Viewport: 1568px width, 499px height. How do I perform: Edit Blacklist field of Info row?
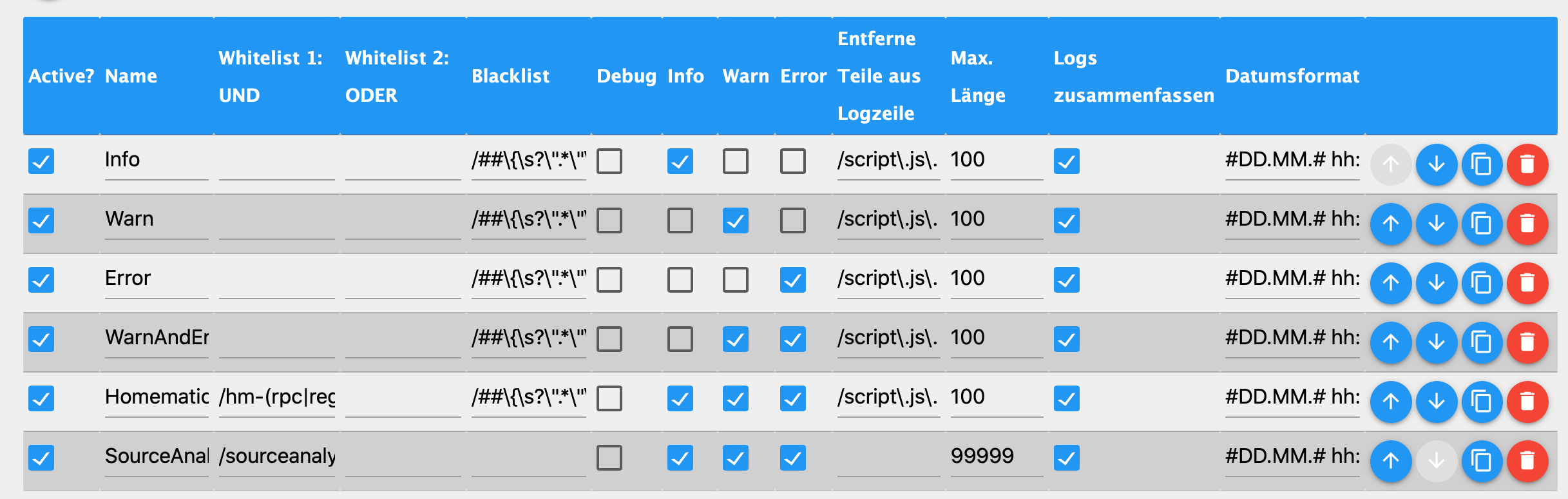(529, 161)
